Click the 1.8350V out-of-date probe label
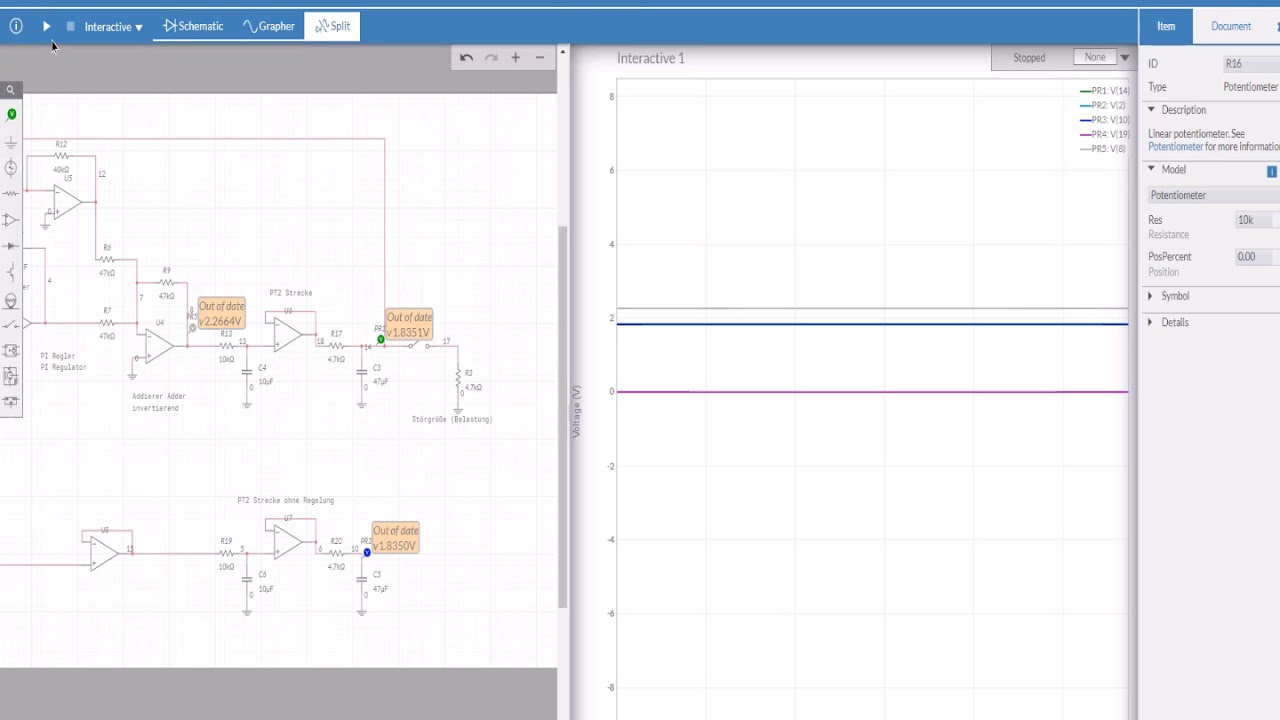This screenshot has width=1280, height=720. (396, 538)
